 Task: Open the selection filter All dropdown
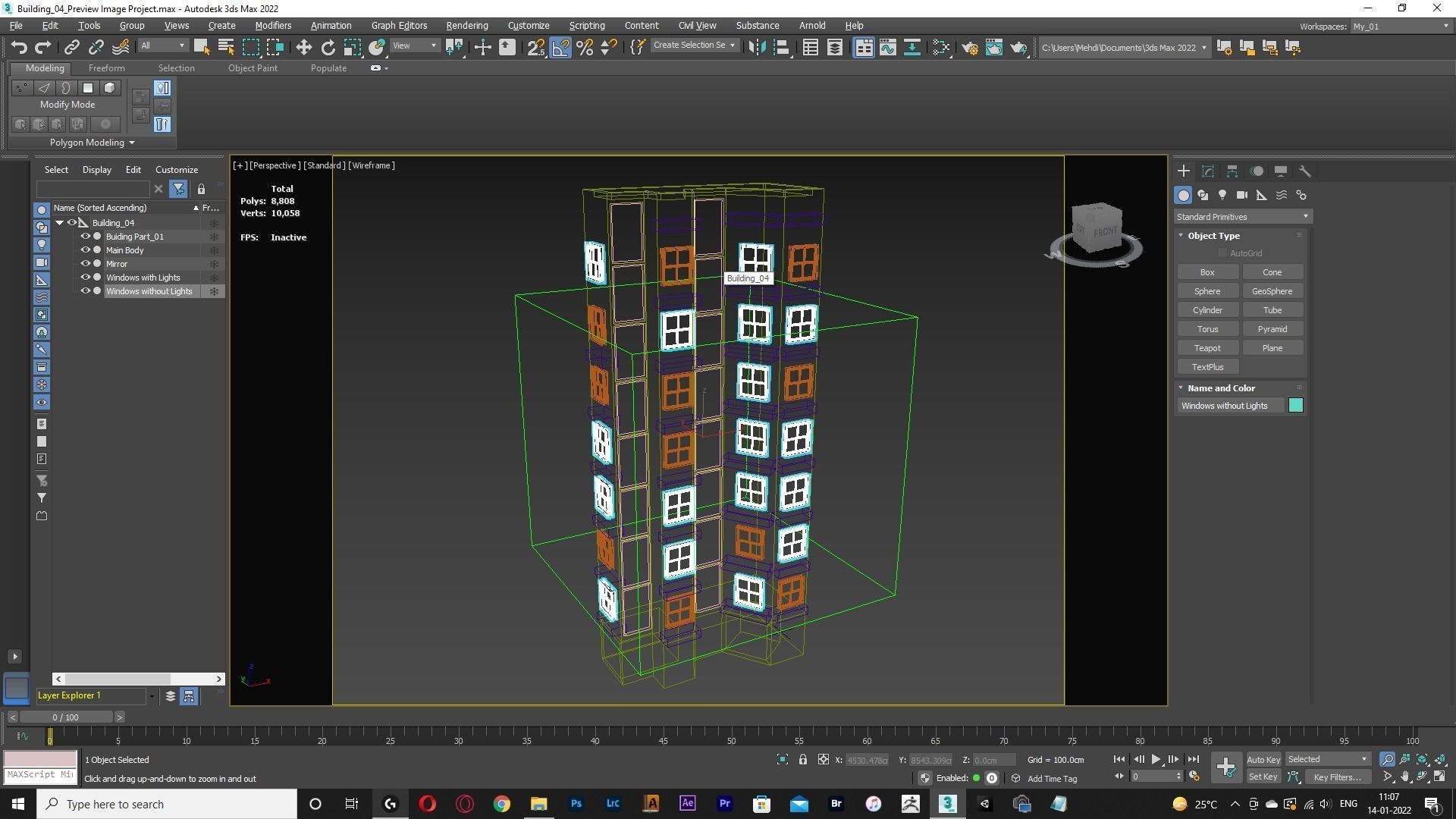pos(162,46)
